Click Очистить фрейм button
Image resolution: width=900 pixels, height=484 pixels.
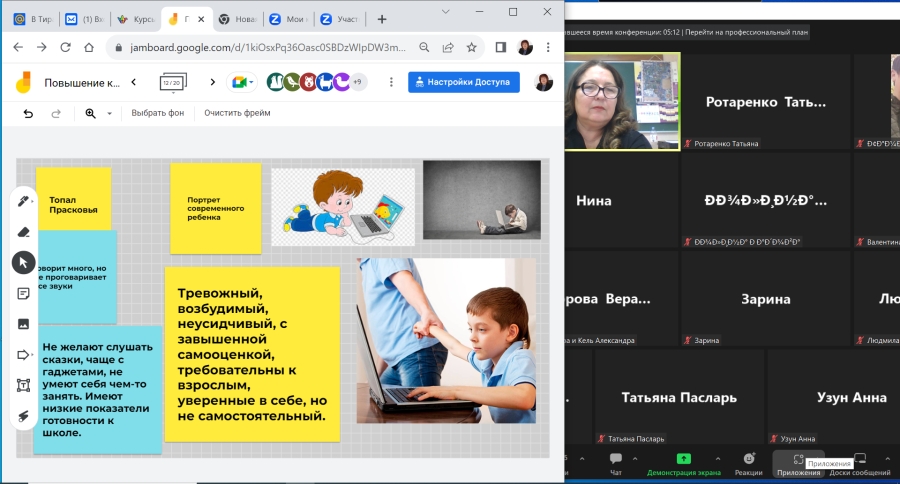click(237, 114)
